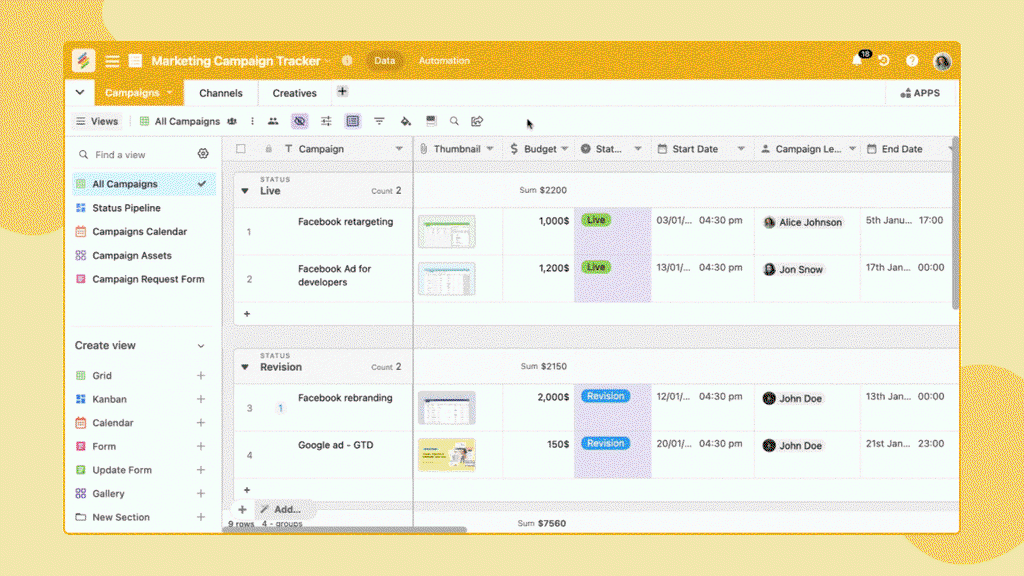The height and width of the screenshot is (576, 1024).
Task: Open the Campaign column dropdown arrow
Action: click(x=399, y=149)
